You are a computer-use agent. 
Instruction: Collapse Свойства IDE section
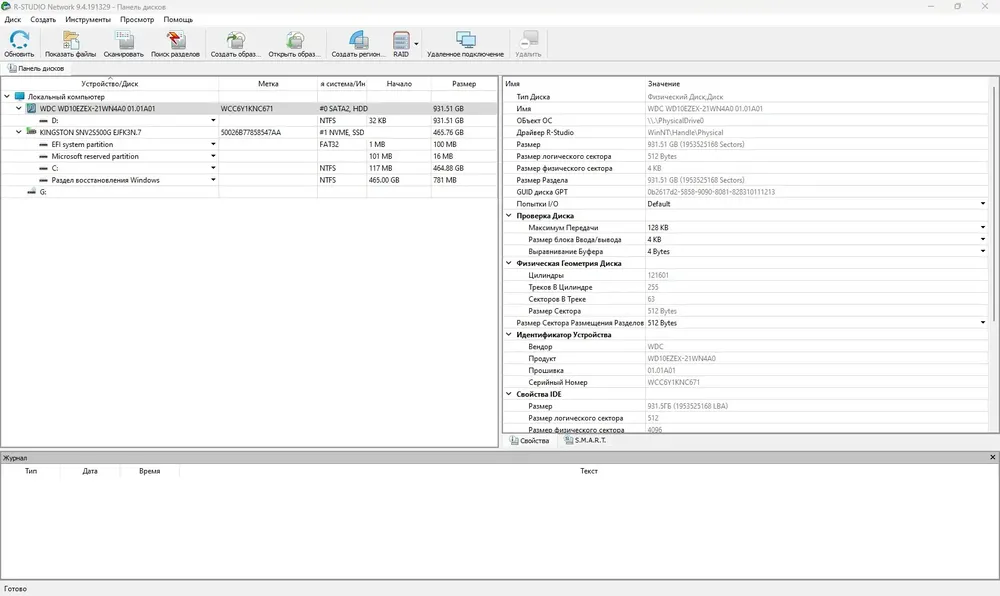click(509, 394)
